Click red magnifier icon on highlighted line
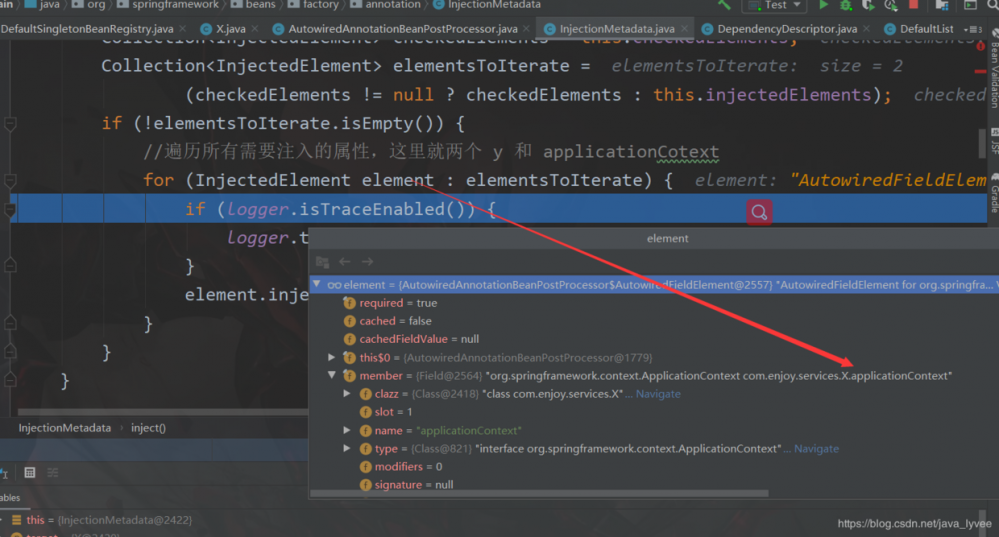 pyautogui.click(x=759, y=212)
